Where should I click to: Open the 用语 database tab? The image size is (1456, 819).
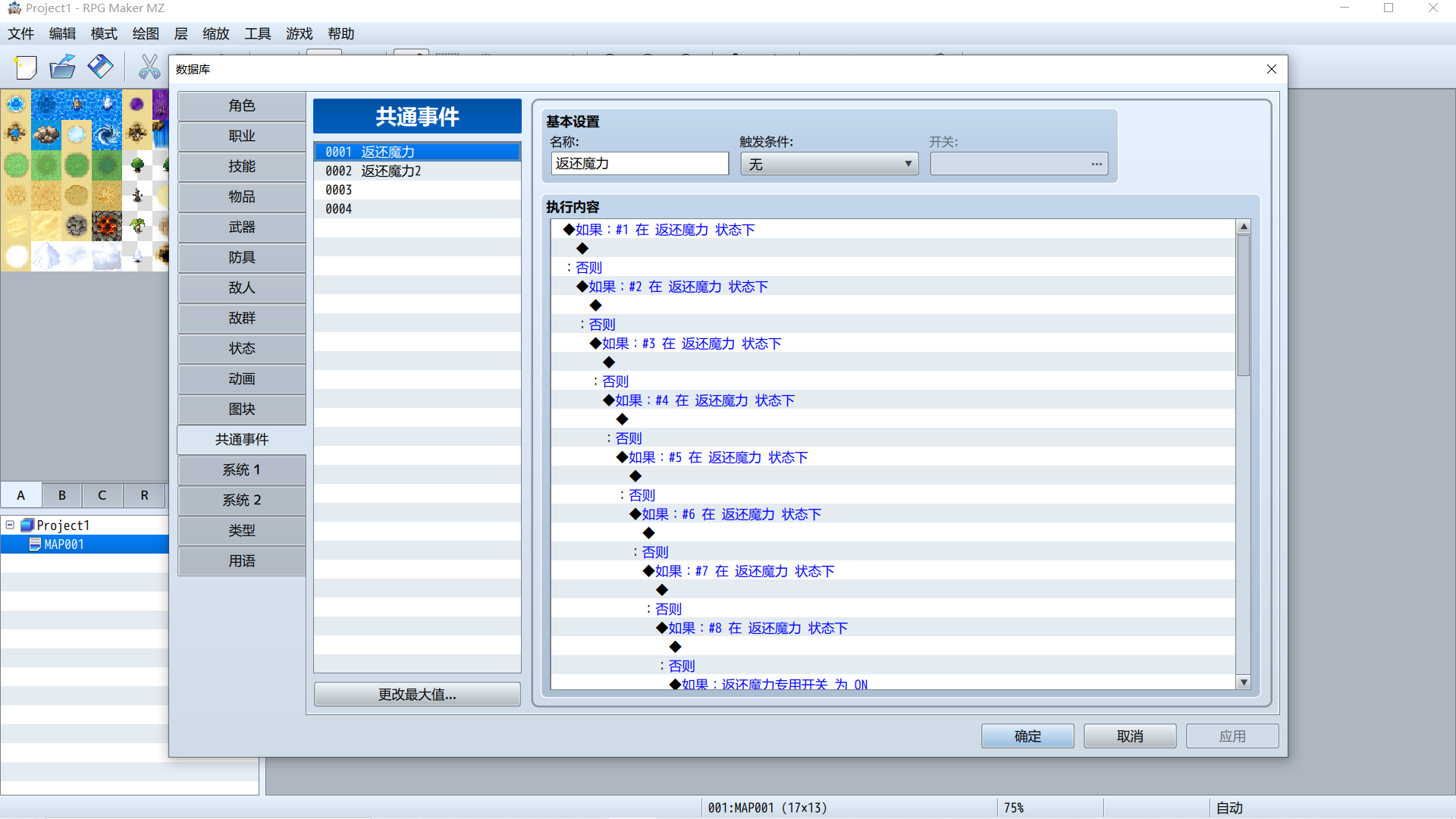[242, 561]
